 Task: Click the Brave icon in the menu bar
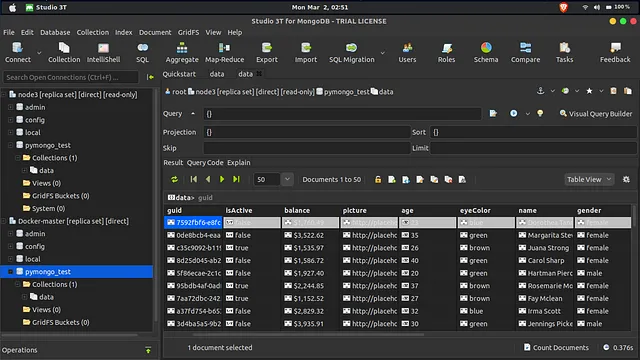coord(563,7)
